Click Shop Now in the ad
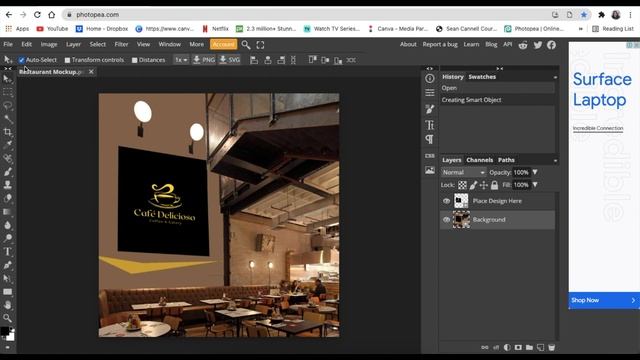640x360 pixels. (x=603, y=300)
